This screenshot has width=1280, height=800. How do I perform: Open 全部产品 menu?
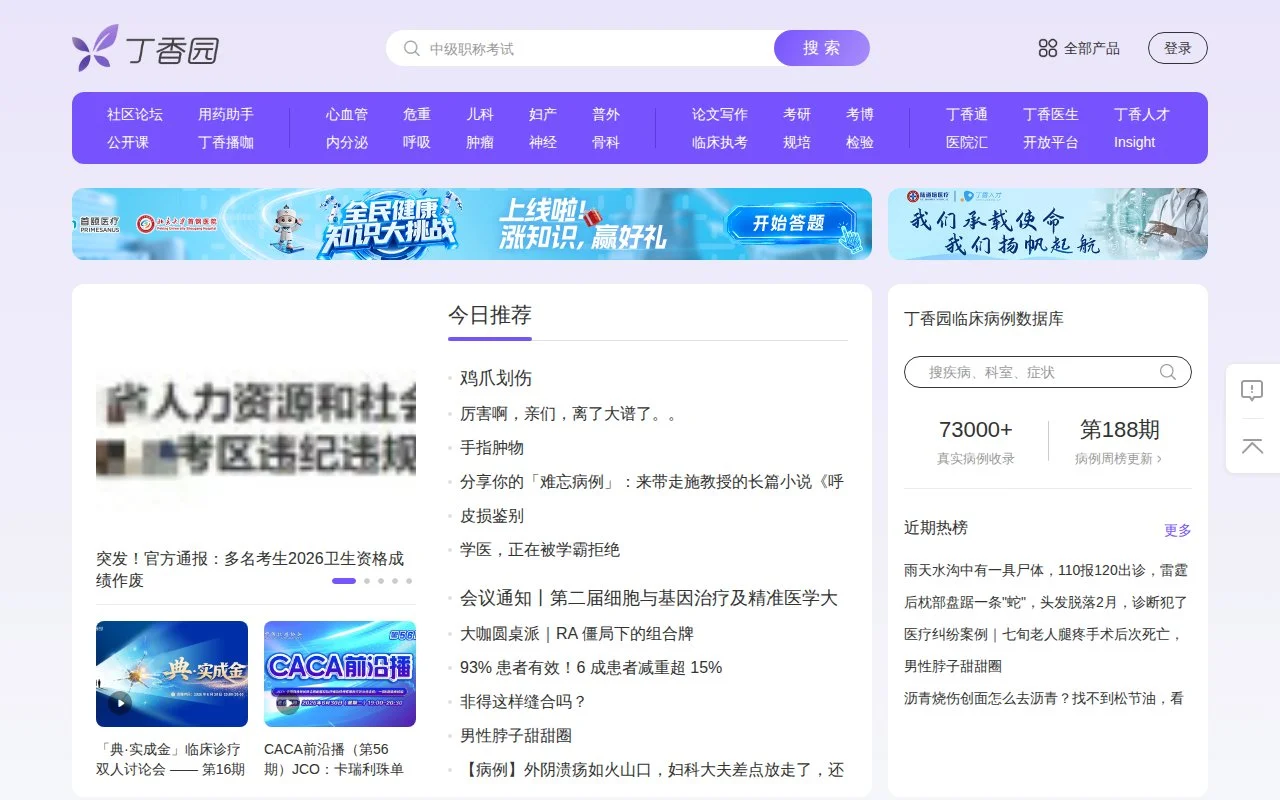[1092, 48]
